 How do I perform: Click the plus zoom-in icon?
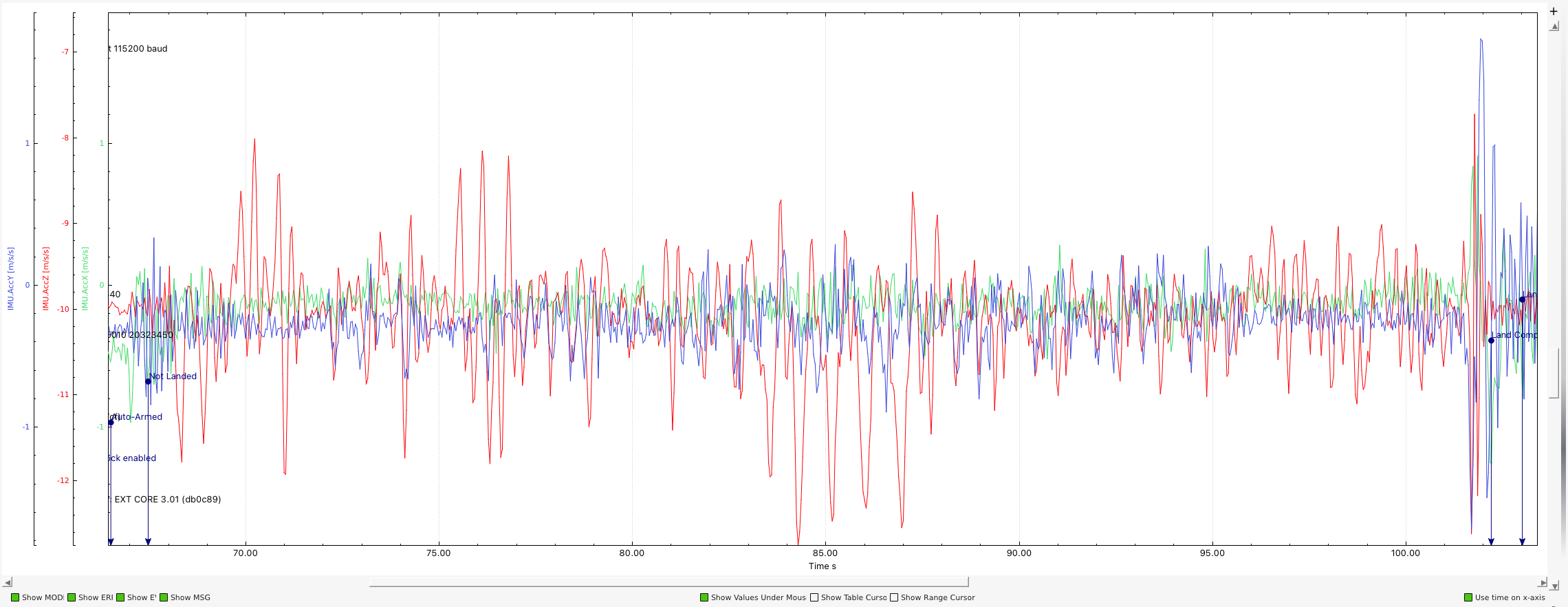[x=1553, y=11]
